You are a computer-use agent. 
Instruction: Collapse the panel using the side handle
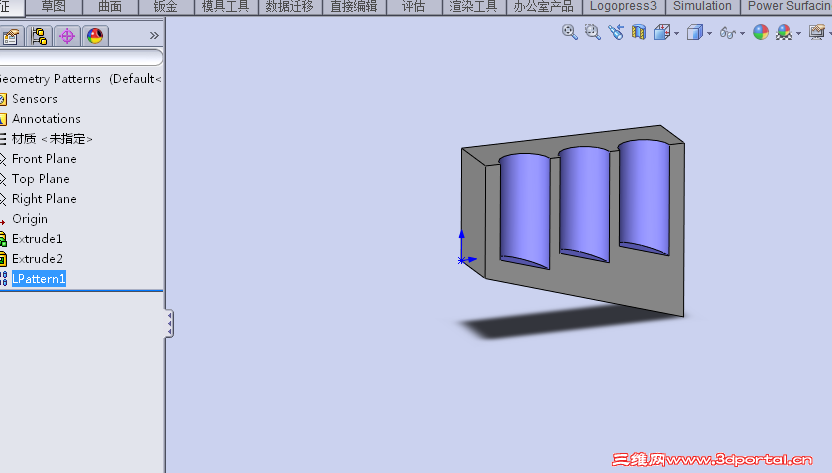pos(169,323)
